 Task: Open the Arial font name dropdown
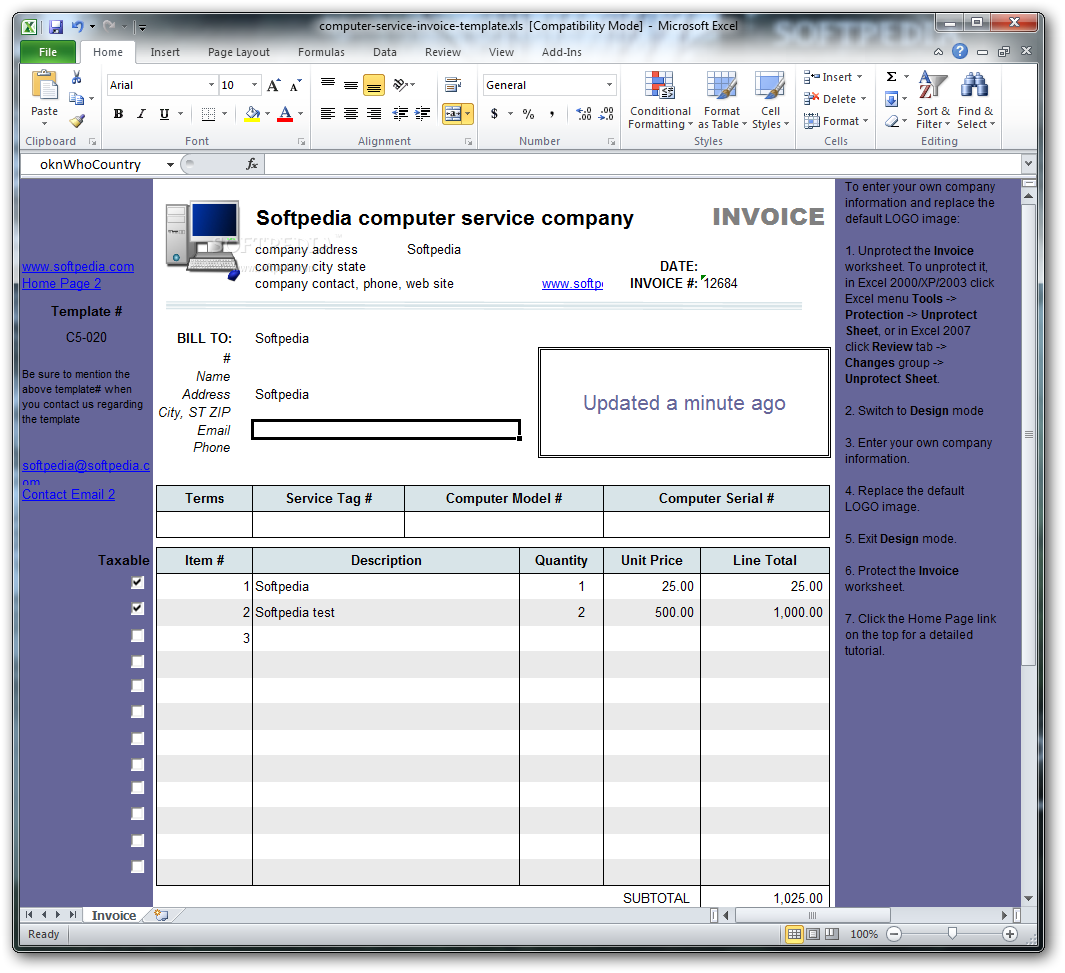coord(211,85)
